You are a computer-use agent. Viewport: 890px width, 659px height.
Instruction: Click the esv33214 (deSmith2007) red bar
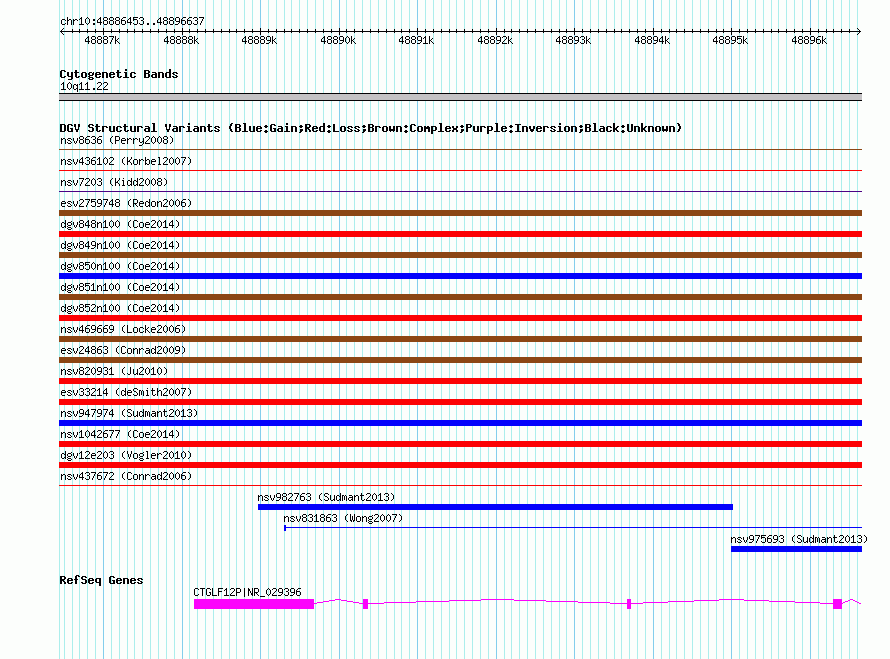[x=460, y=402]
